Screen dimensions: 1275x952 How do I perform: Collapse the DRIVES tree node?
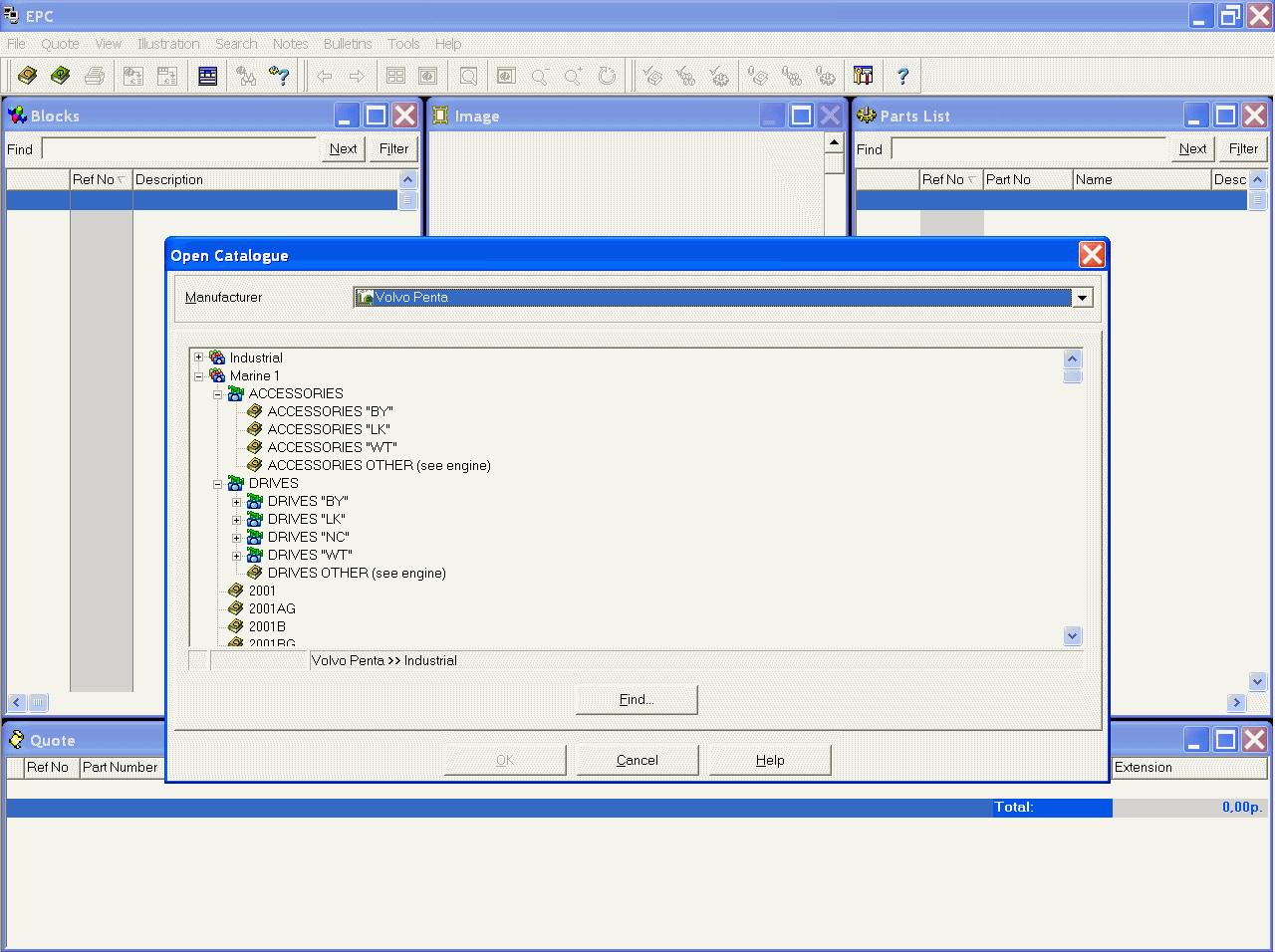coord(217,483)
